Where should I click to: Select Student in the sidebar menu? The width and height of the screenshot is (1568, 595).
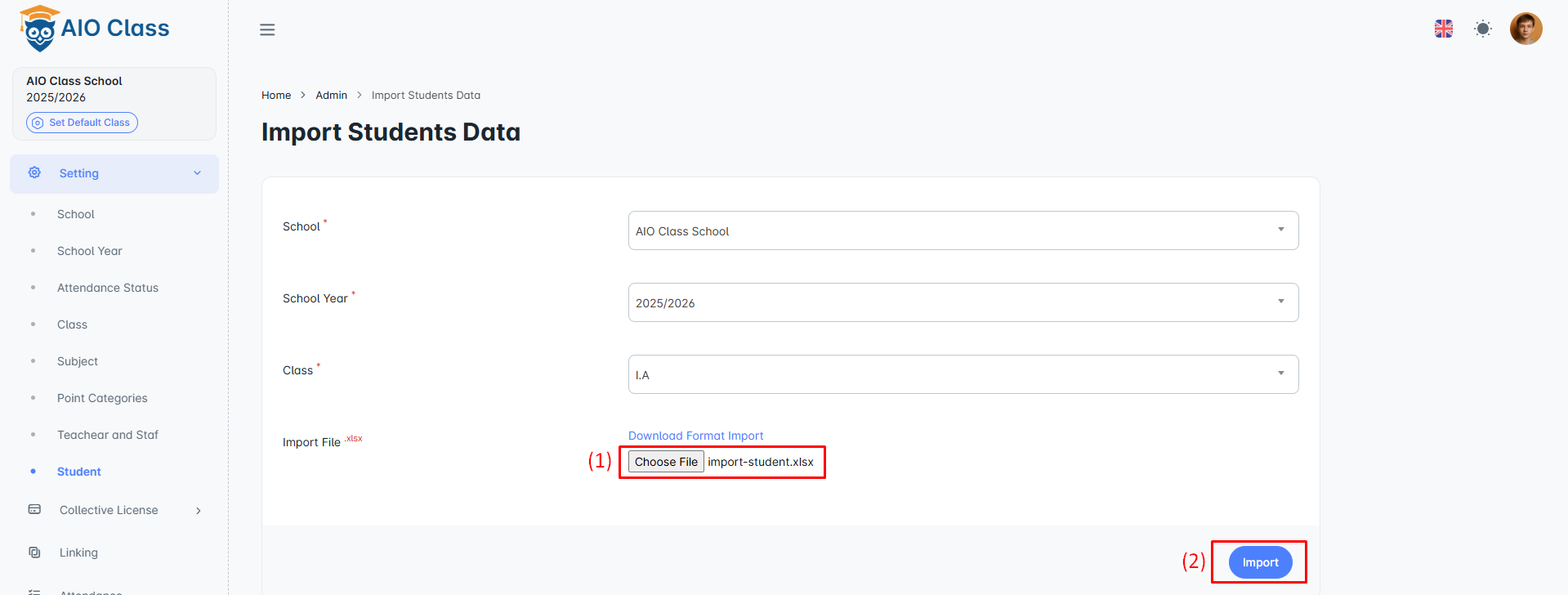click(79, 472)
